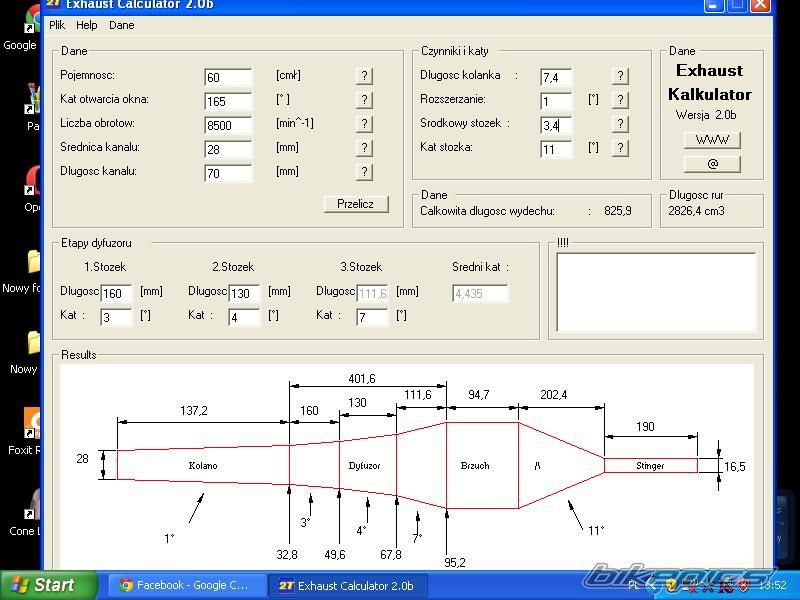Screen dimensions: 800x600
Task: Click the upper Nowy folder desktop icon
Action: (33, 261)
